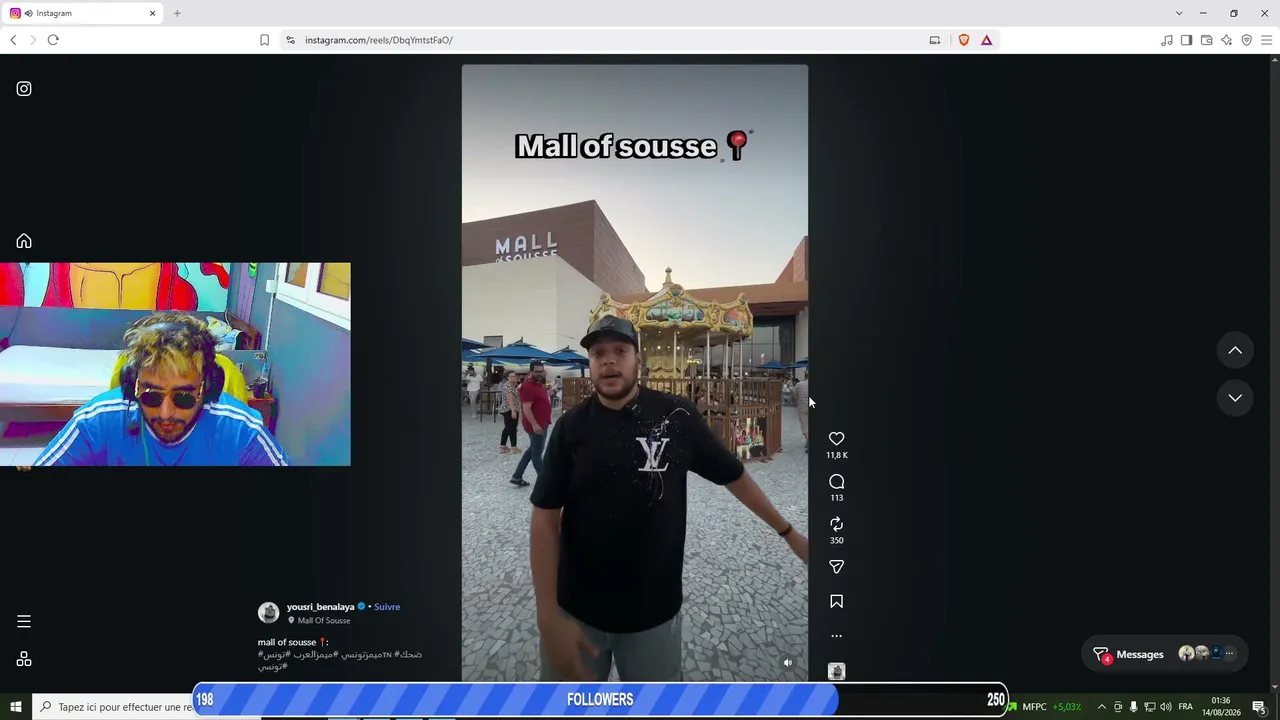Open the clock showing 01:36

(1221, 707)
